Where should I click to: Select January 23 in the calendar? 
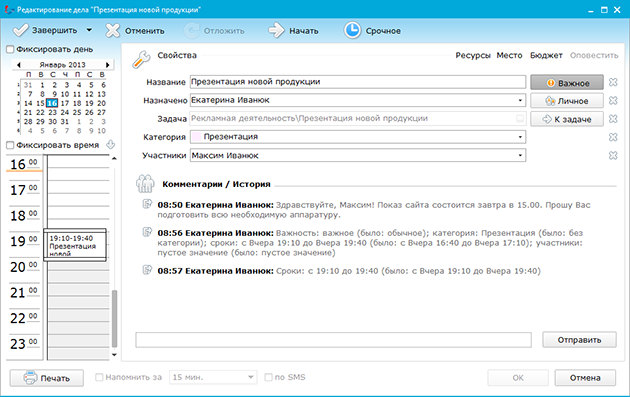[x=52, y=113]
